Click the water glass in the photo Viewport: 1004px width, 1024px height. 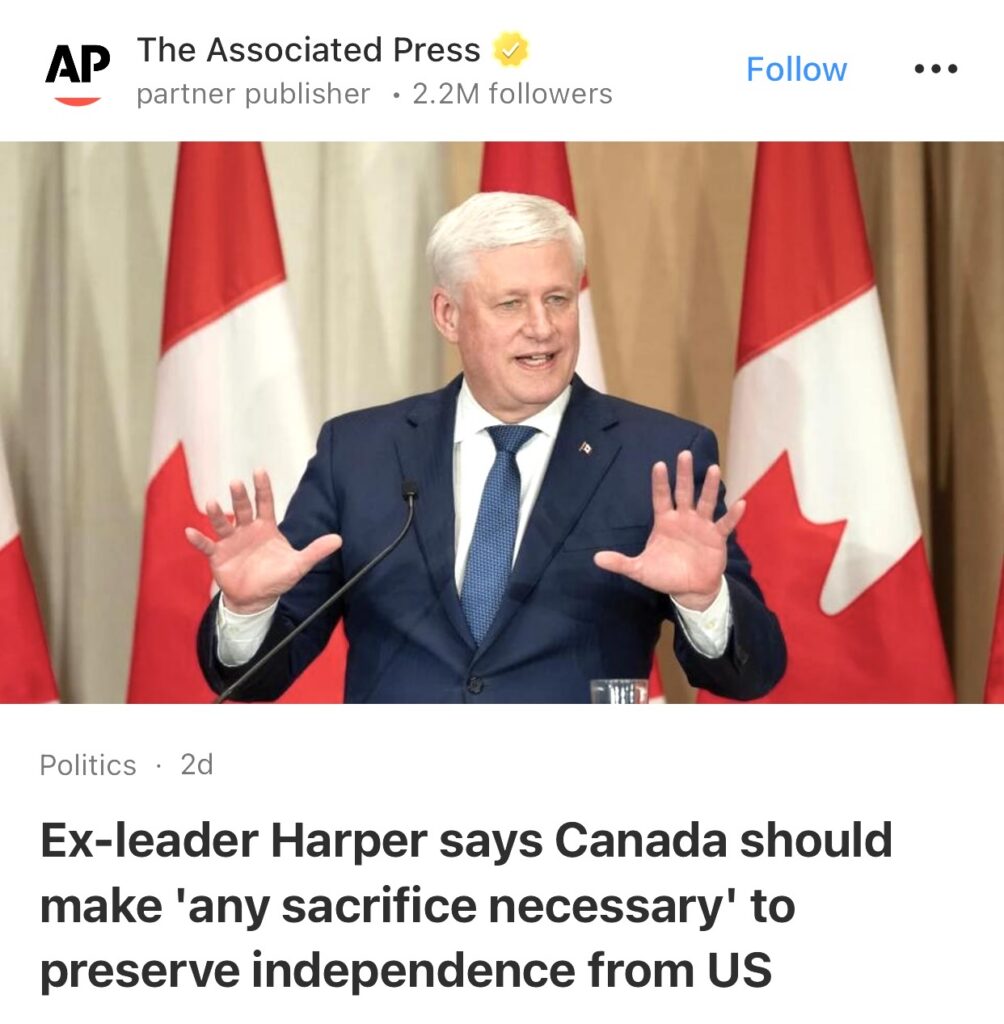[x=619, y=691]
